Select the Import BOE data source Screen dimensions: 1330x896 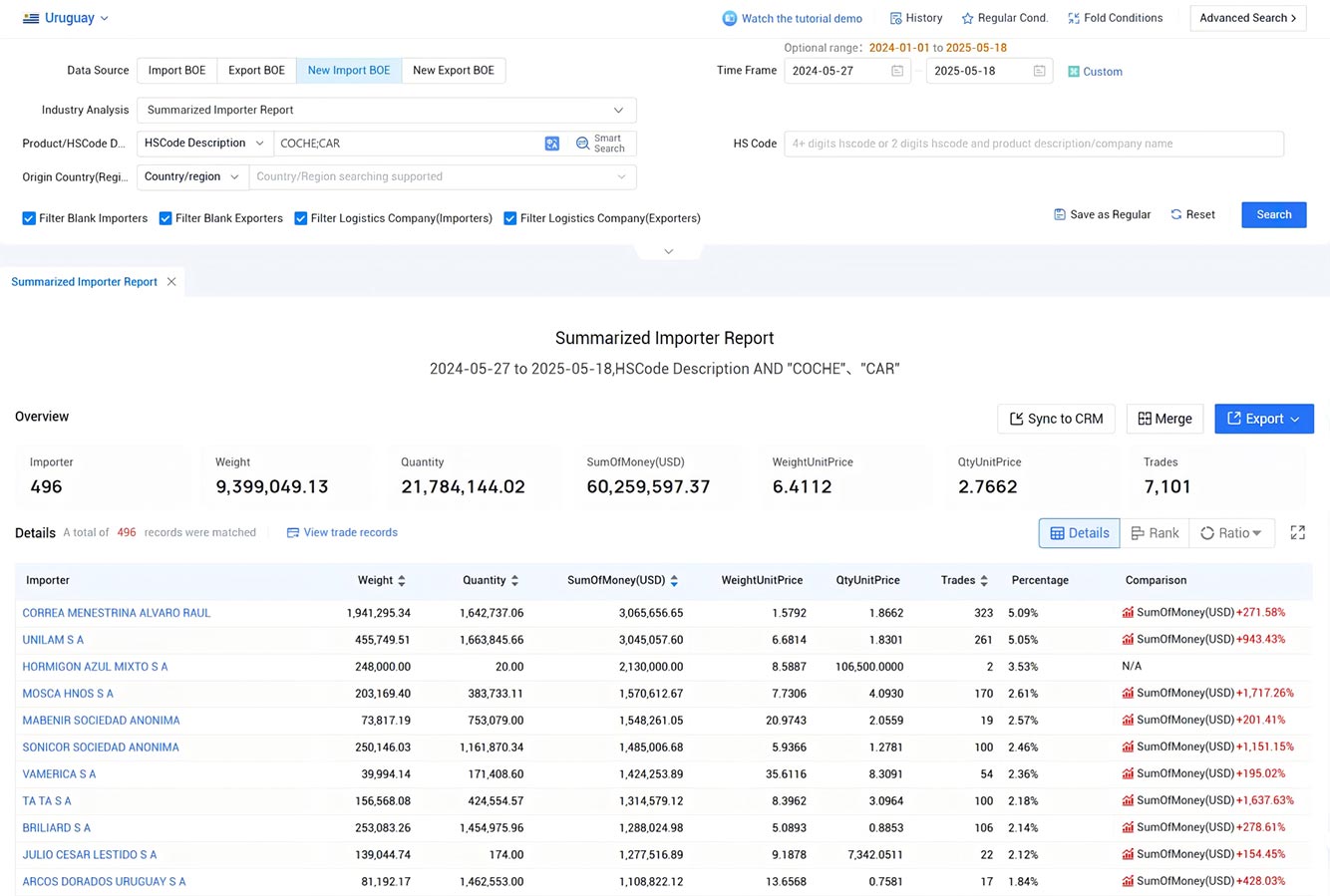tap(177, 71)
